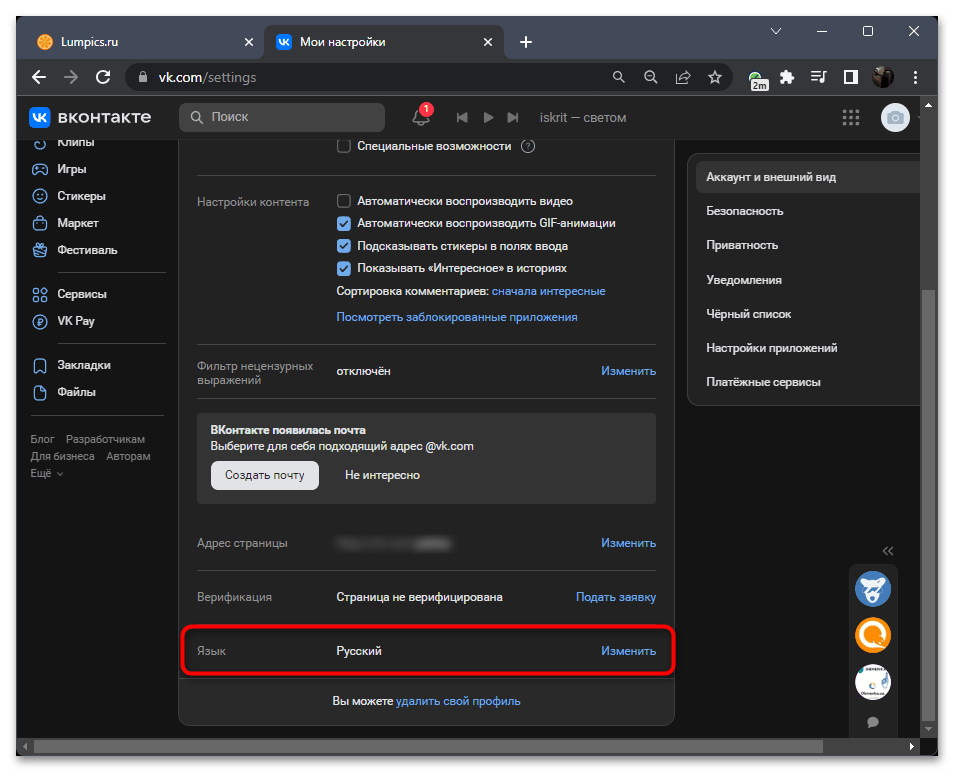
Task: Enable Автоматически воспроизводить видео checkbox
Action: 344,201
